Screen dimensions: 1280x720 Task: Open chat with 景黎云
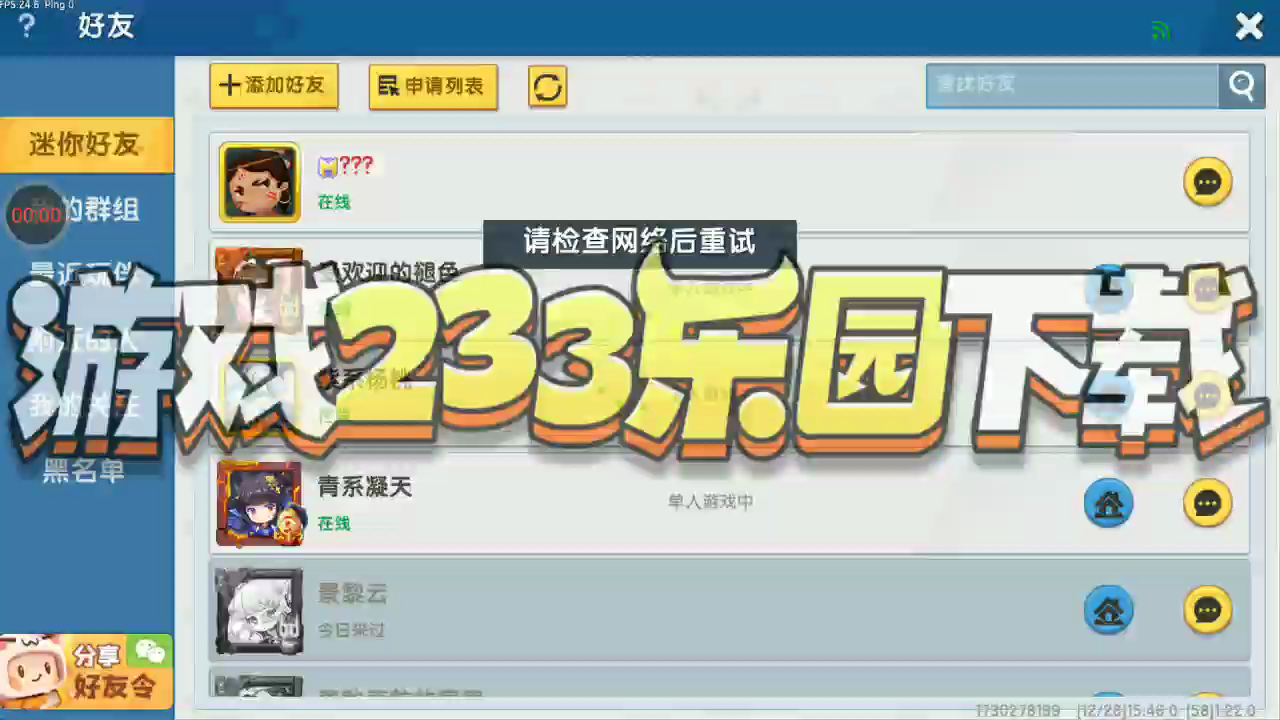tap(1207, 609)
